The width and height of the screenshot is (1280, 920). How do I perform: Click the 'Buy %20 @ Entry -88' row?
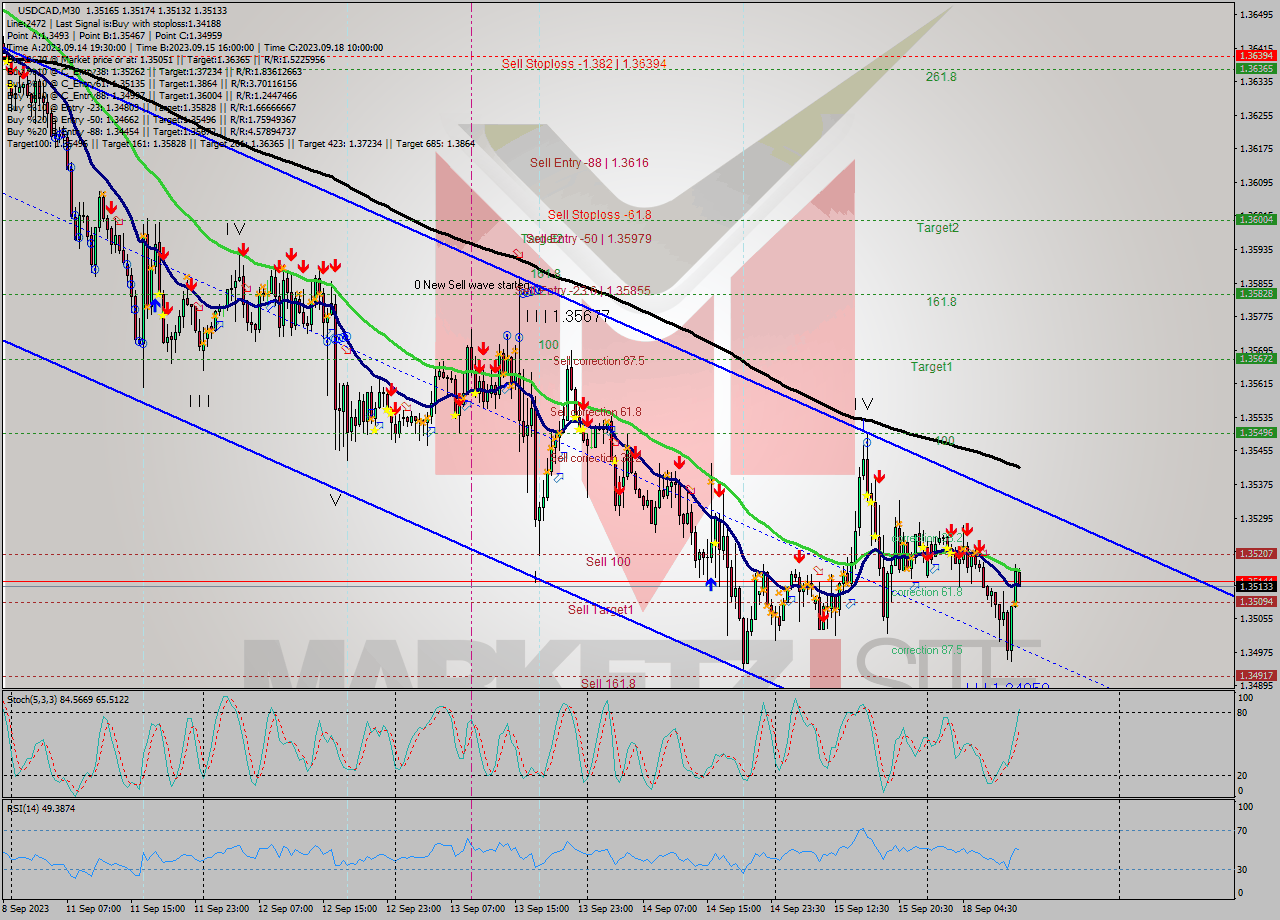151,132
